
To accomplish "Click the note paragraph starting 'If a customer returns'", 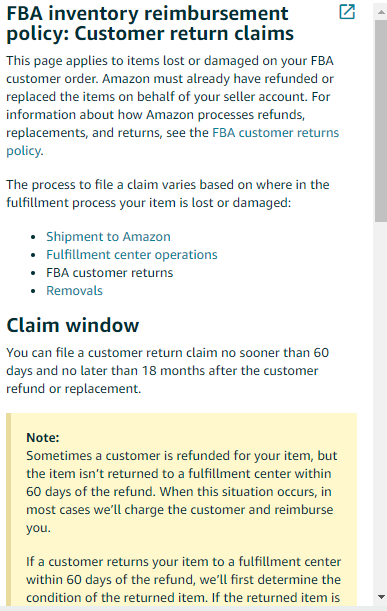I will [184, 579].
